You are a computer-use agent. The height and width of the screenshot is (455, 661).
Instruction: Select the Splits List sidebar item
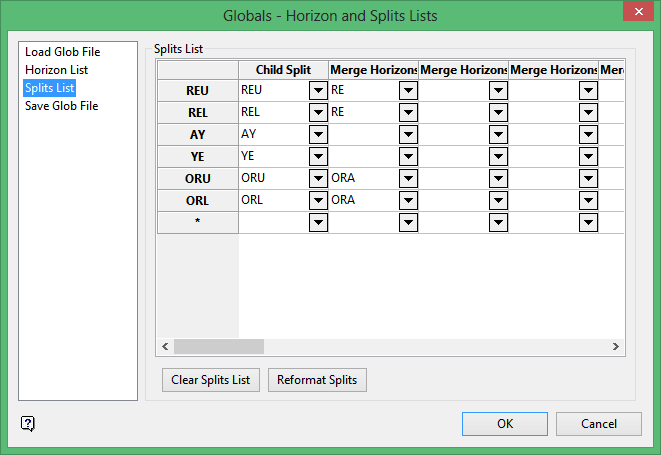tap(50, 88)
